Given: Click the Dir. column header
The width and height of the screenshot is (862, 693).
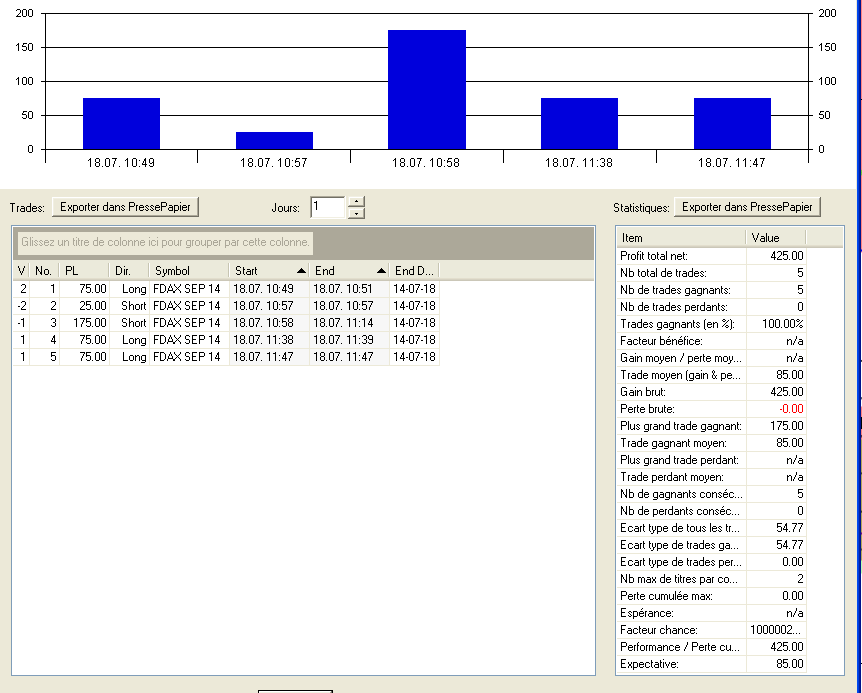Looking at the screenshot, I should [x=129, y=271].
